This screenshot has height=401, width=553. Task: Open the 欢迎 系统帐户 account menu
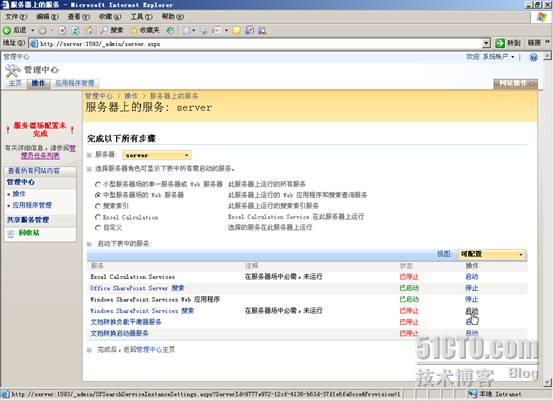tap(490, 57)
